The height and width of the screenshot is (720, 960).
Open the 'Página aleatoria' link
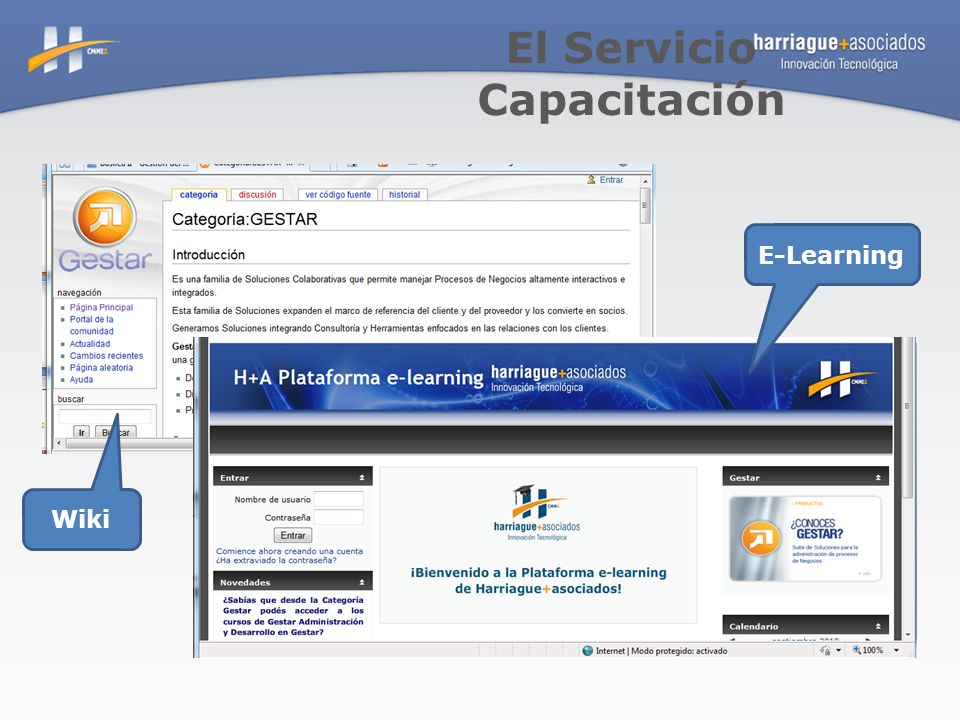(x=101, y=368)
